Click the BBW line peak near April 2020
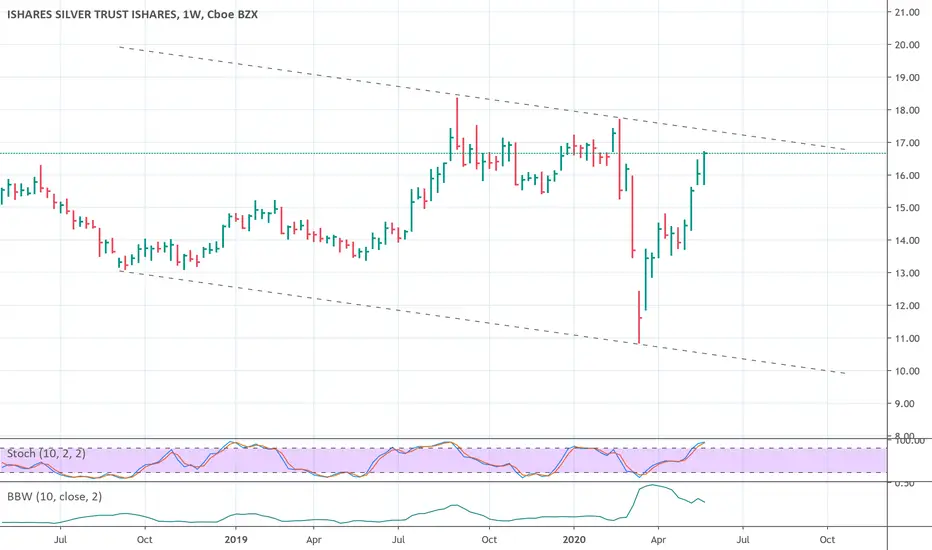Screen dimensions: 932x550 652,485
